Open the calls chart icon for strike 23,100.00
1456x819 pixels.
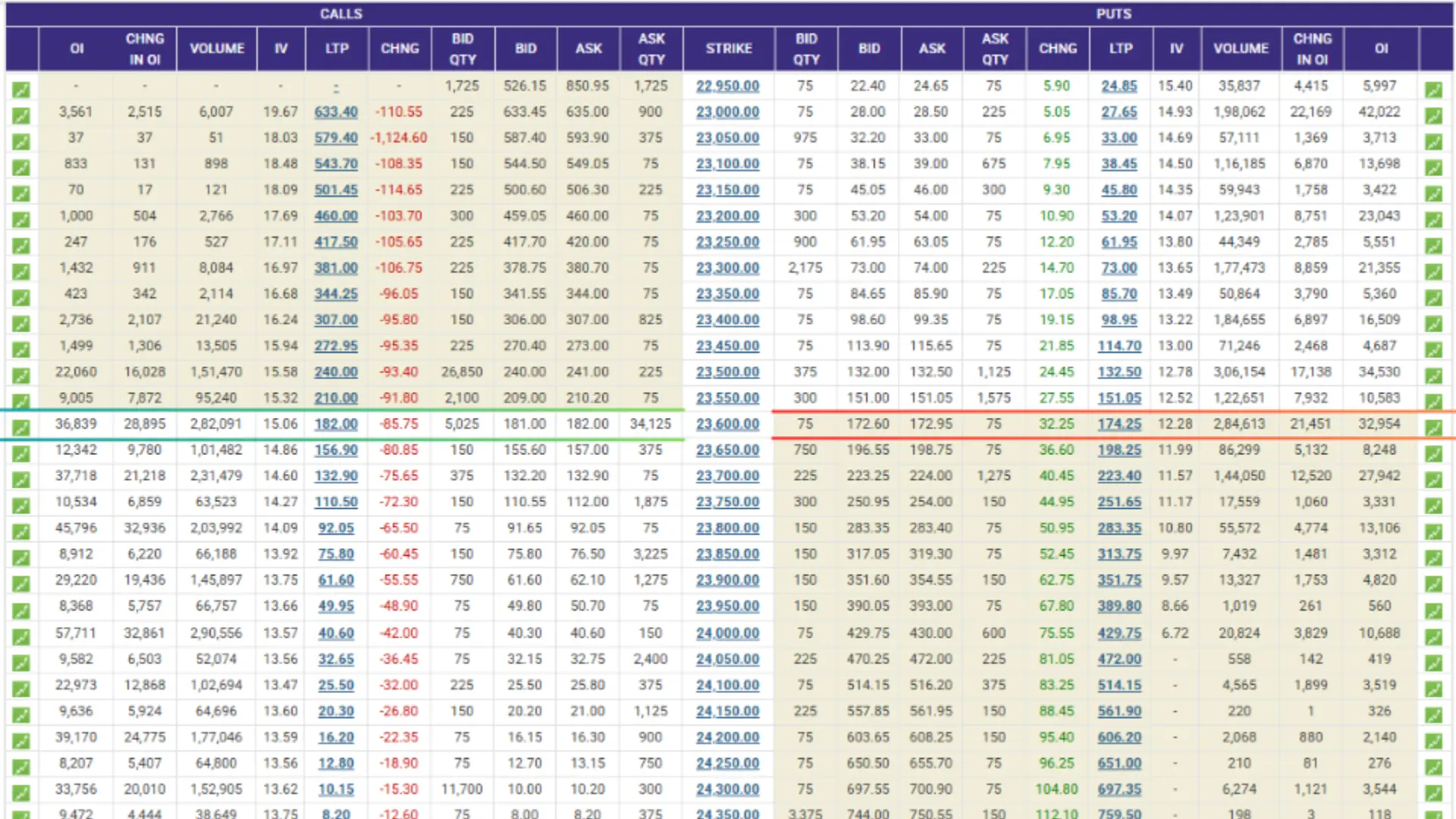click(21, 168)
